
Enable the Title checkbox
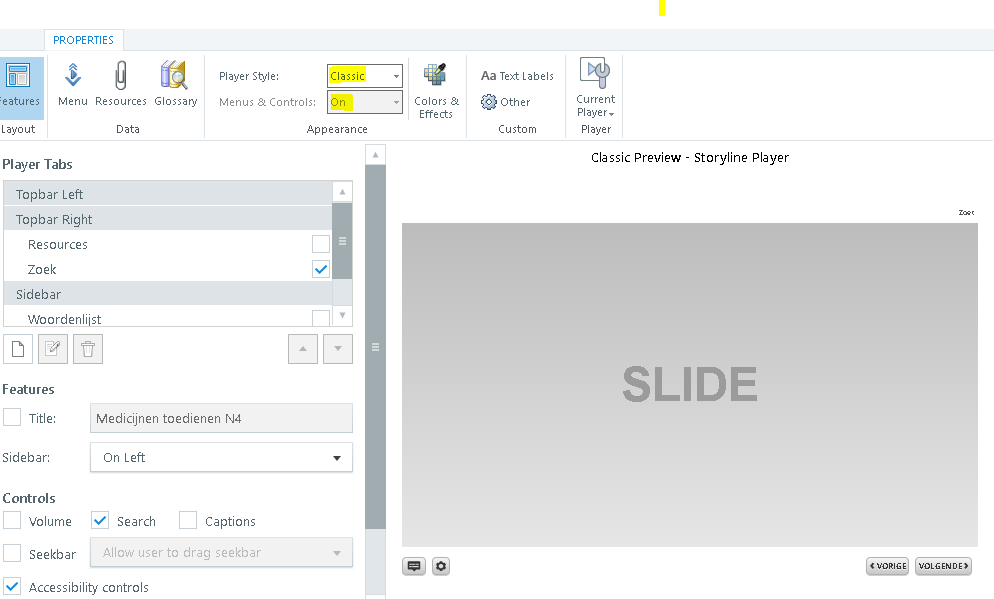pos(12,417)
